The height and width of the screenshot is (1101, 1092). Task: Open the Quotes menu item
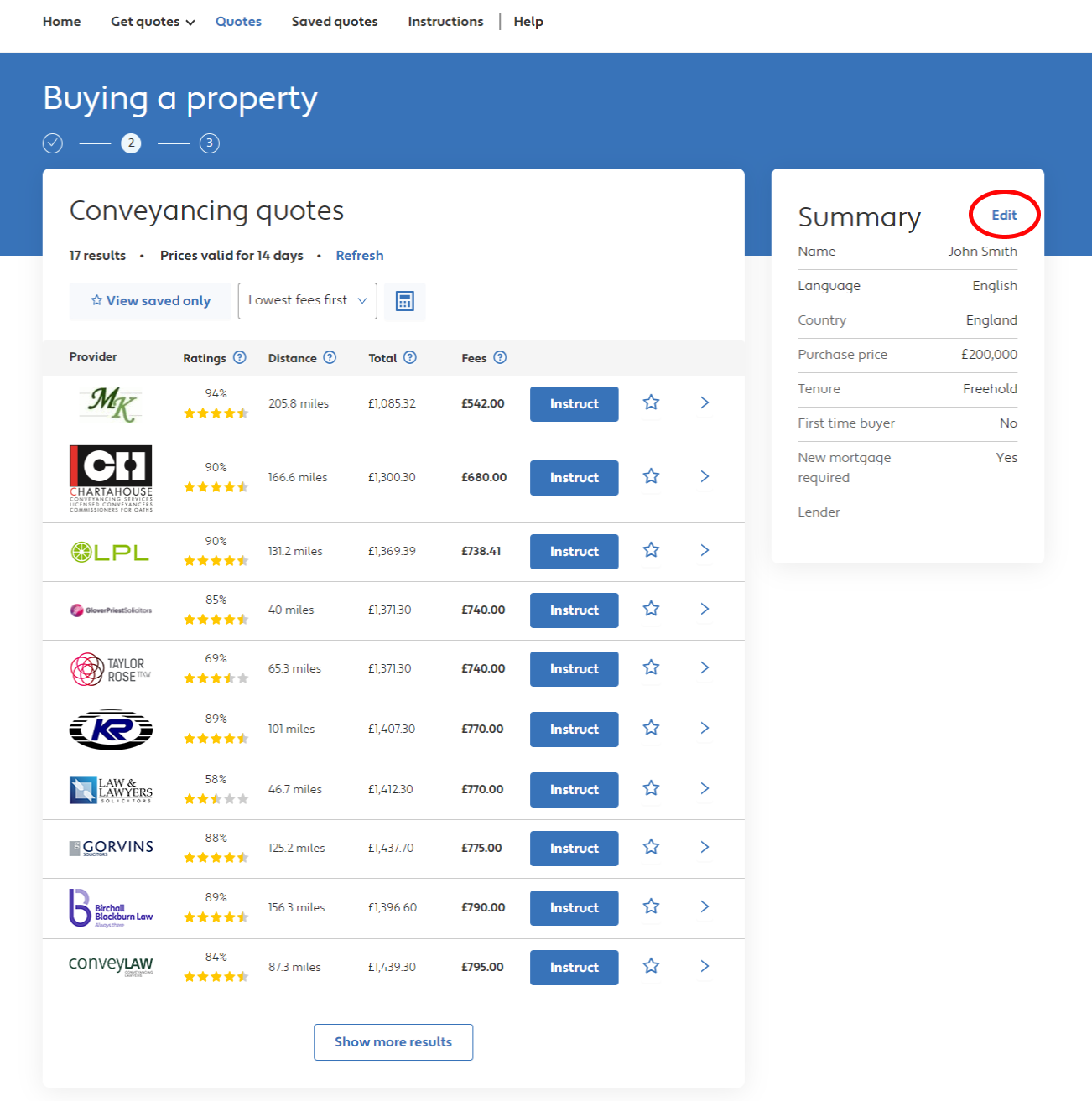pos(238,22)
